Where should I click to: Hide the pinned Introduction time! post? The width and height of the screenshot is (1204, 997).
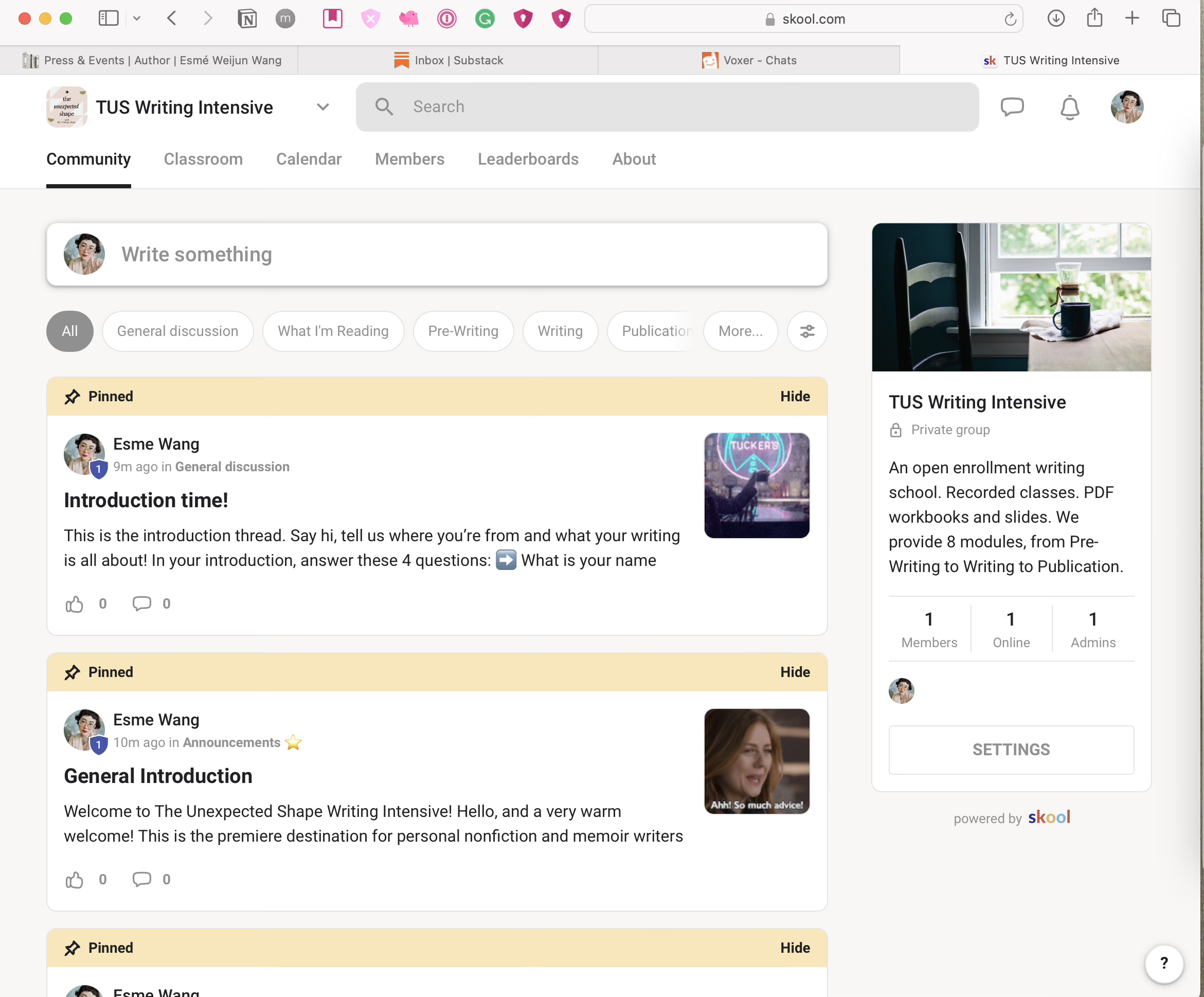click(795, 397)
